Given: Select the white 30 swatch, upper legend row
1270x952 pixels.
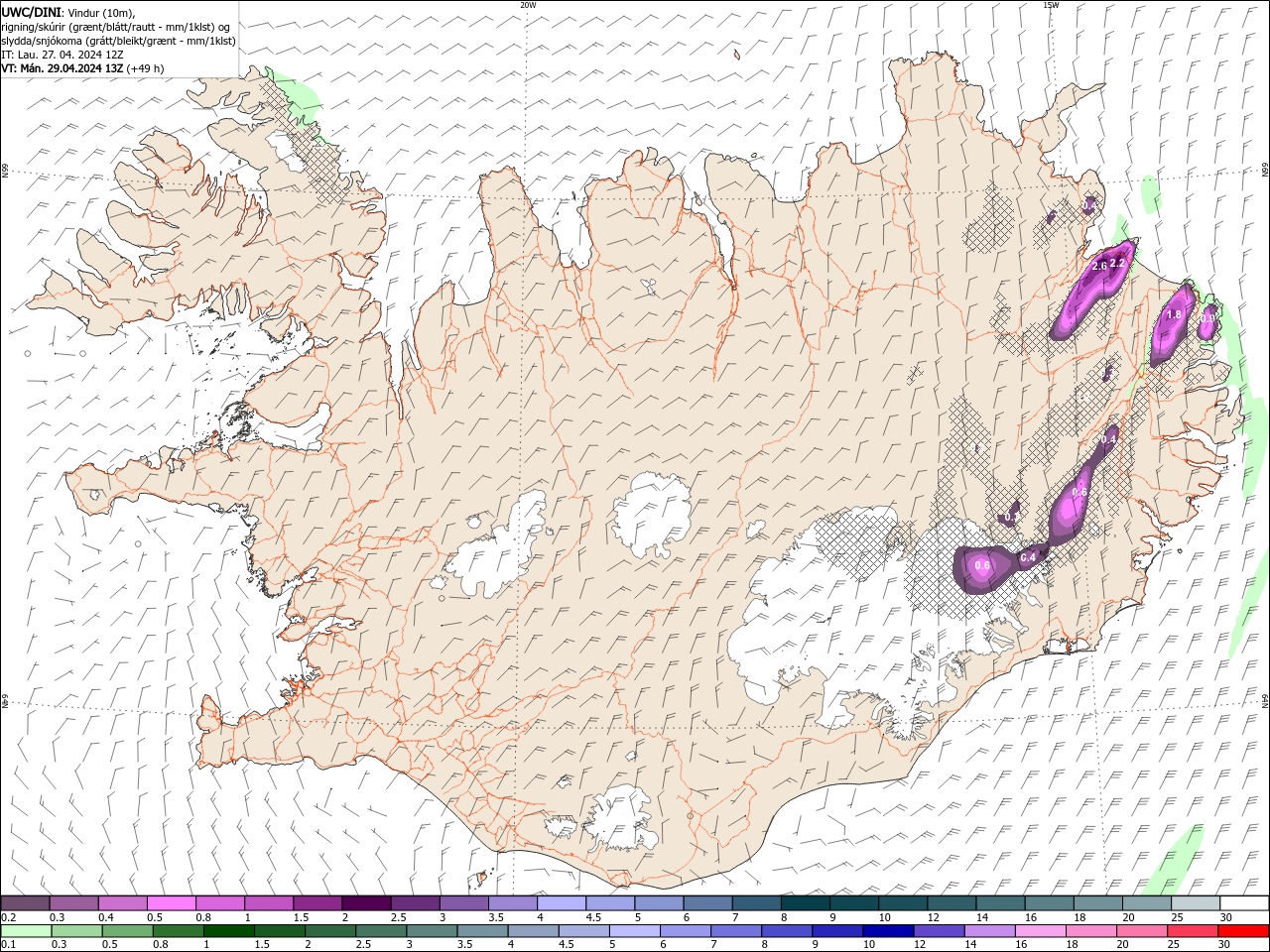Looking at the screenshot, I should 1244,903.
